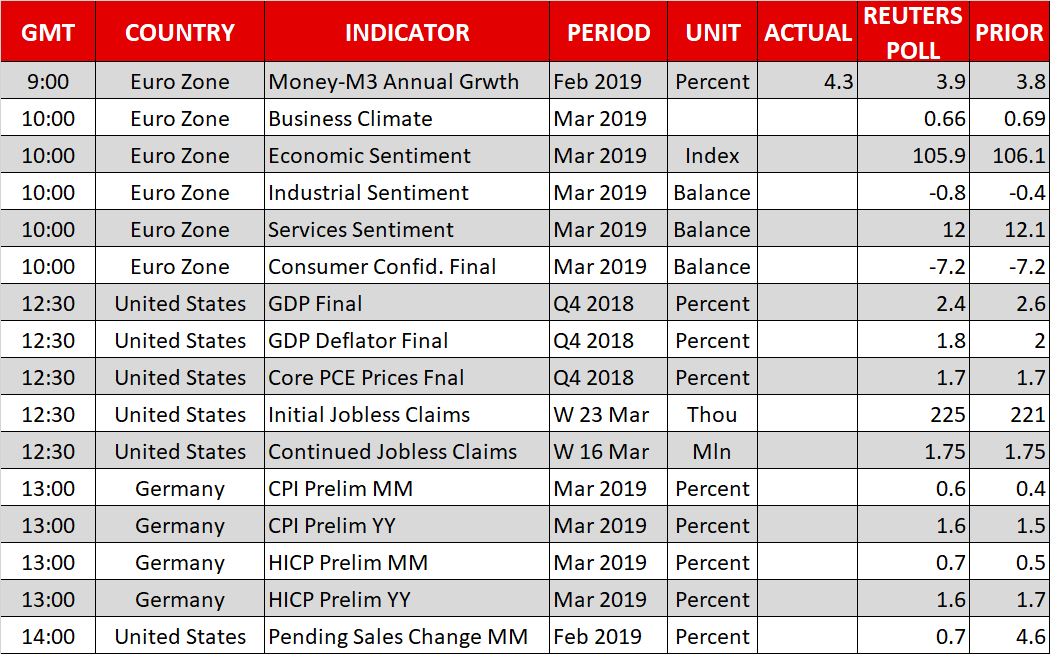Select the Business Climate indicator cell
This screenshot has width=1050, height=654.
[x=351, y=119]
